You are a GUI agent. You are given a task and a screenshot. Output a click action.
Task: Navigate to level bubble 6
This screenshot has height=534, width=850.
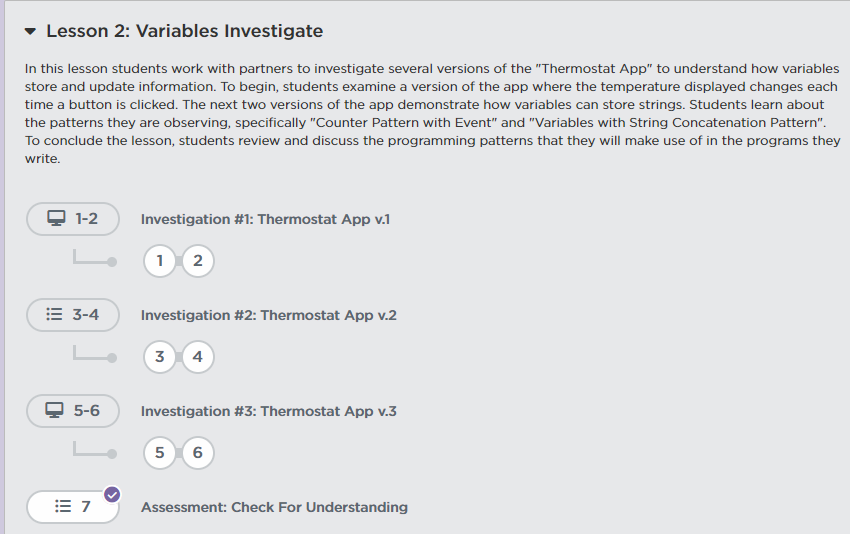pyautogui.click(x=198, y=453)
